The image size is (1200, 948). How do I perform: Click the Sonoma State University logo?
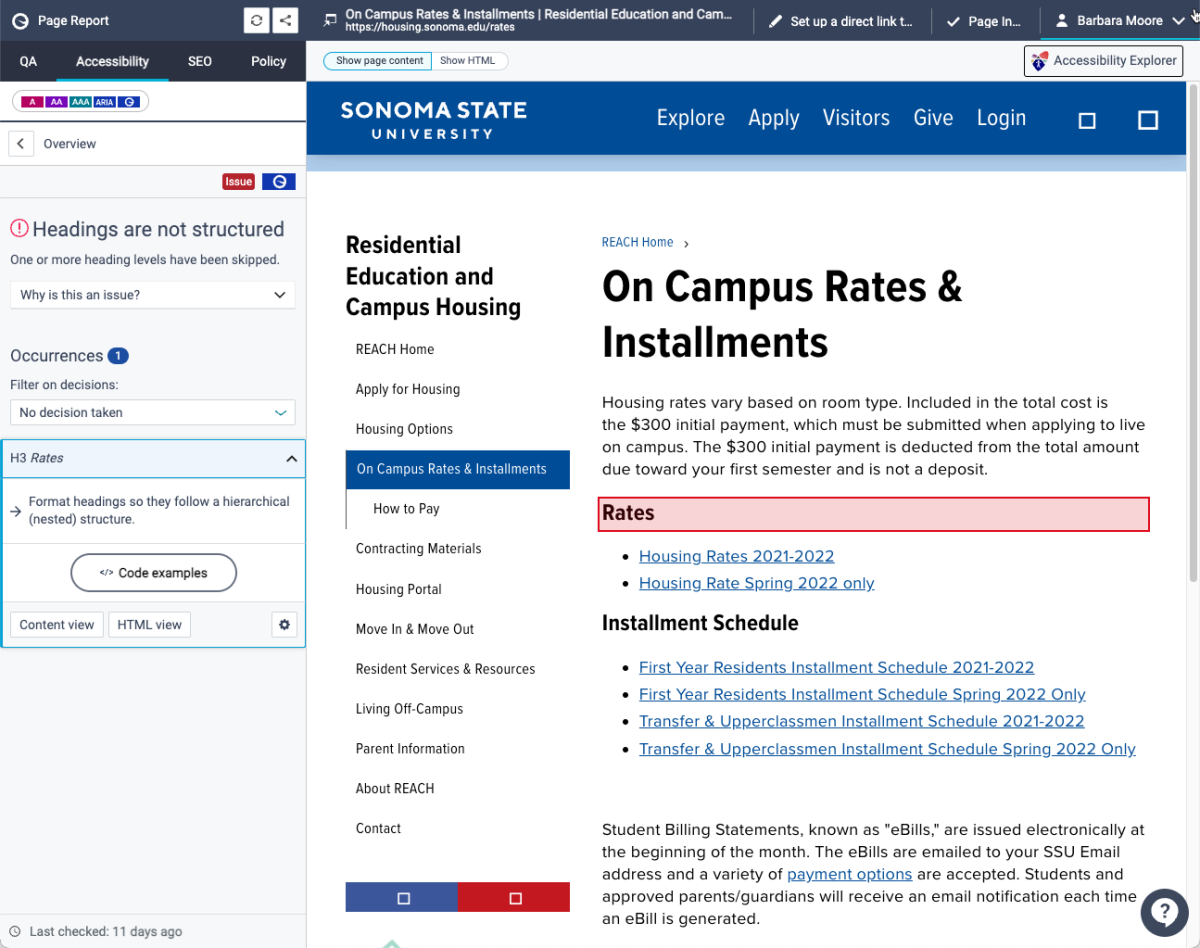pyautogui.click(x=433, y=119)
